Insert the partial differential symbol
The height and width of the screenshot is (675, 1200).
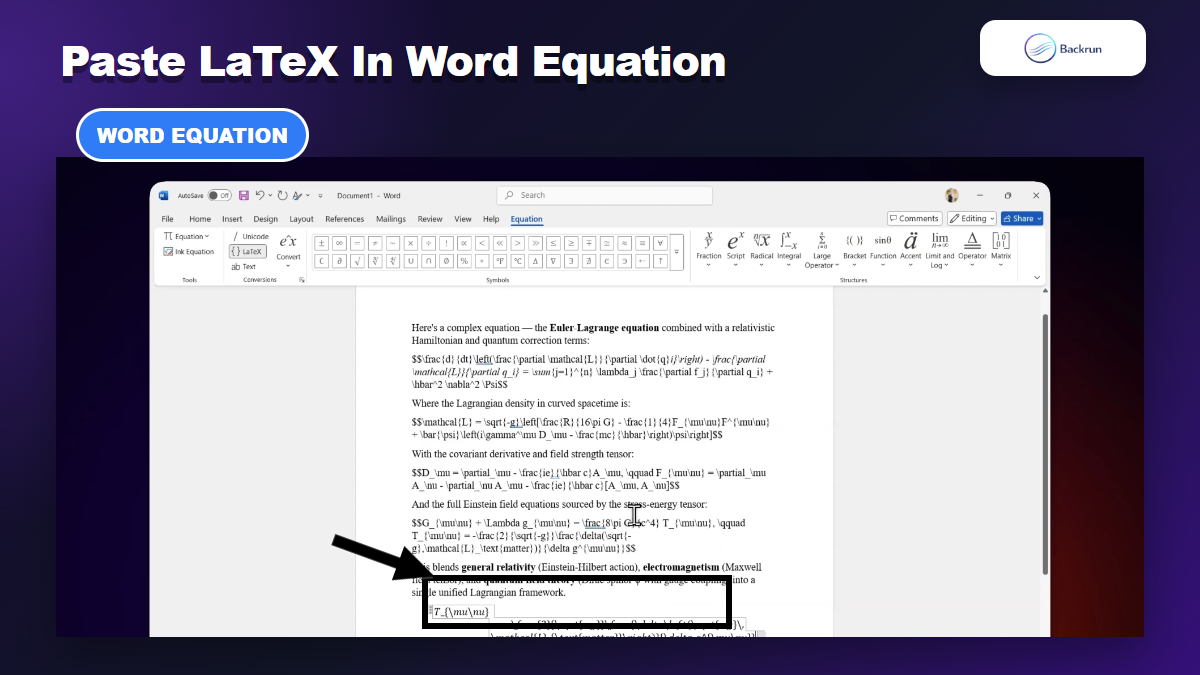click(x=339, y=261)
